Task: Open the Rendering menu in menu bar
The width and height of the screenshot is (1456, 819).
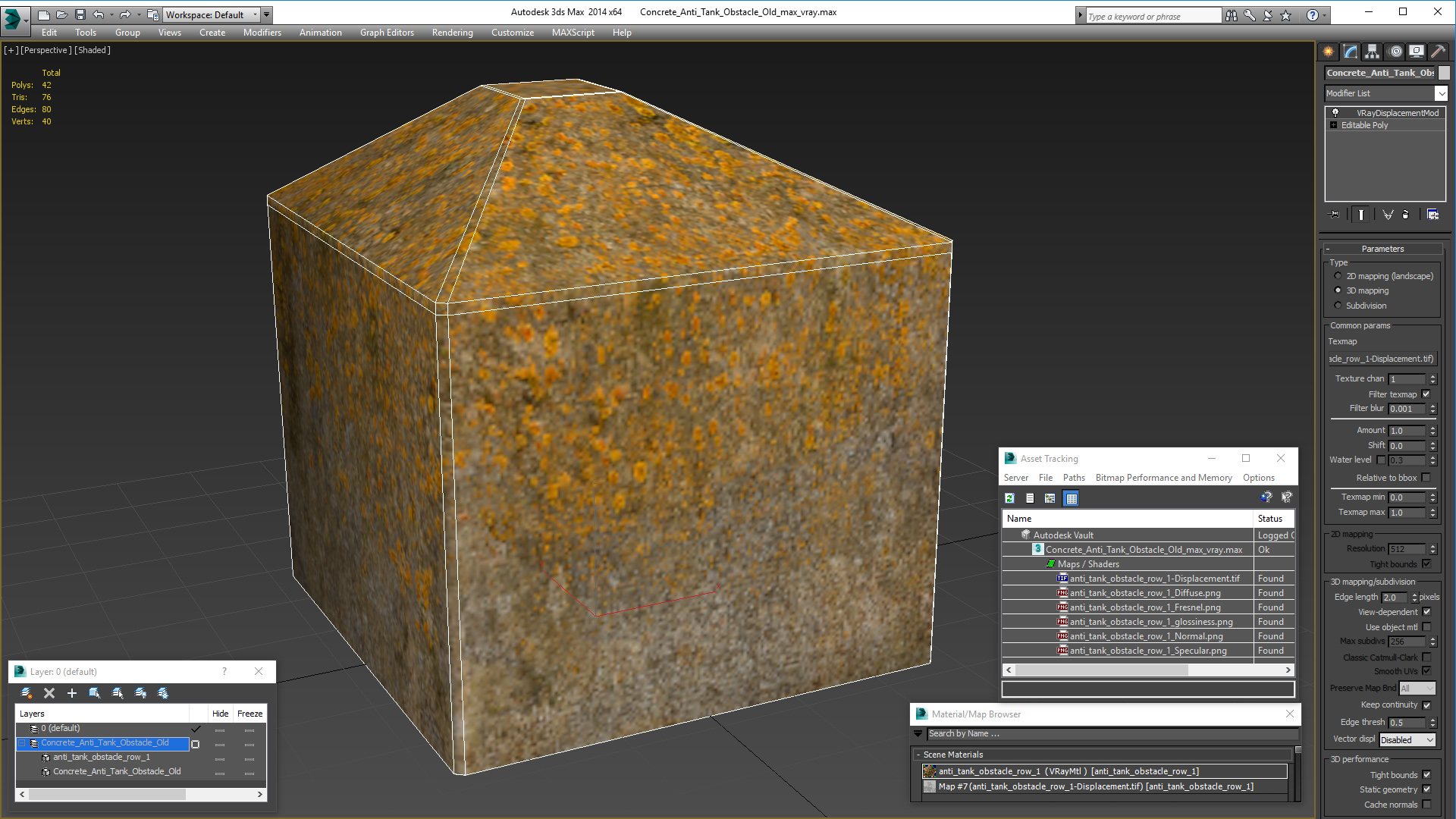Action: [451, 32]
